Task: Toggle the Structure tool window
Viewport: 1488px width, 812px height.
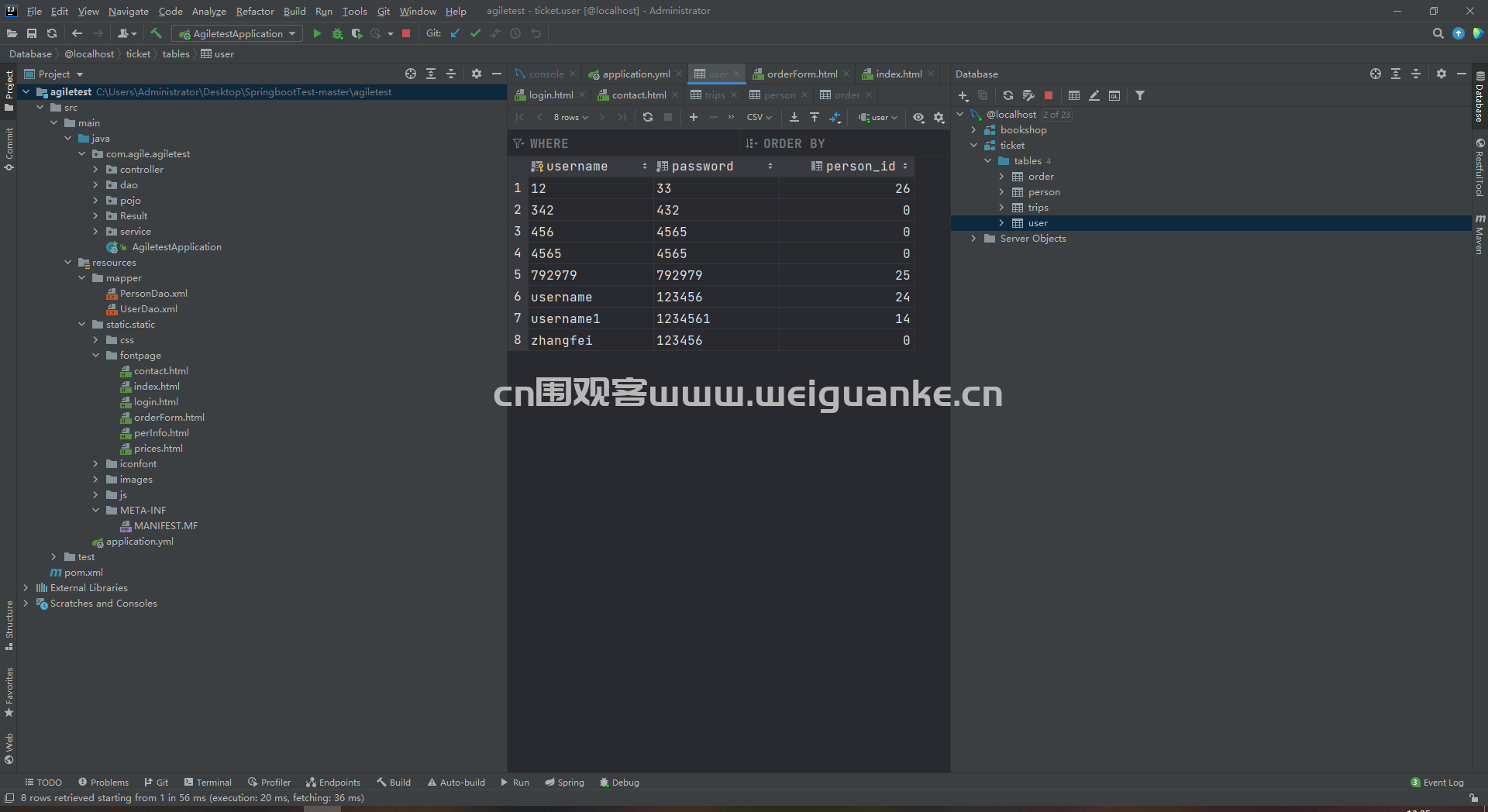Action: pyautogui.click(x=9, y=625)
